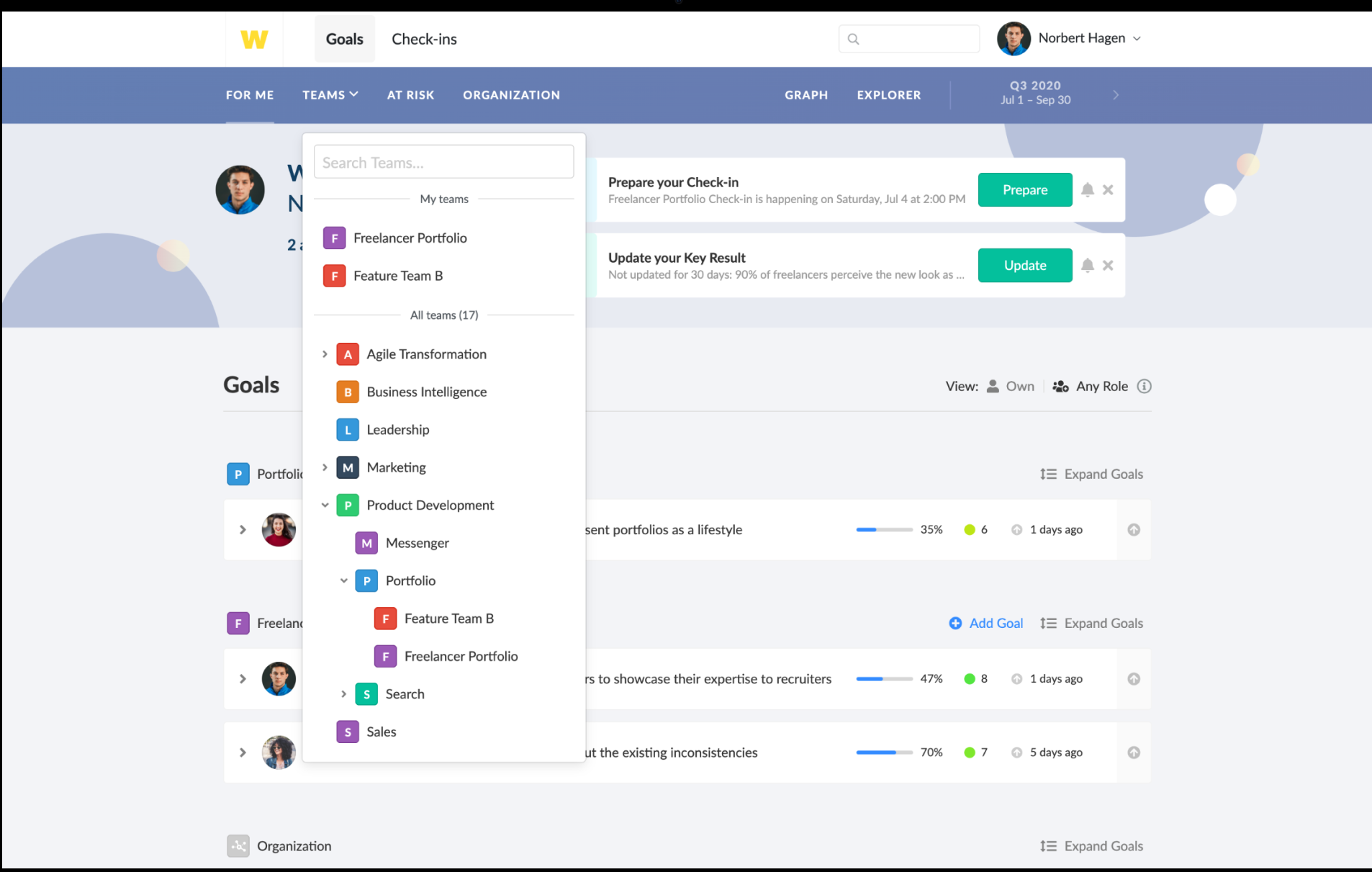Viewport: 1372px width, 872px height.
Task: Open the Organization section in navigation
Action: (x=511, y=94)
